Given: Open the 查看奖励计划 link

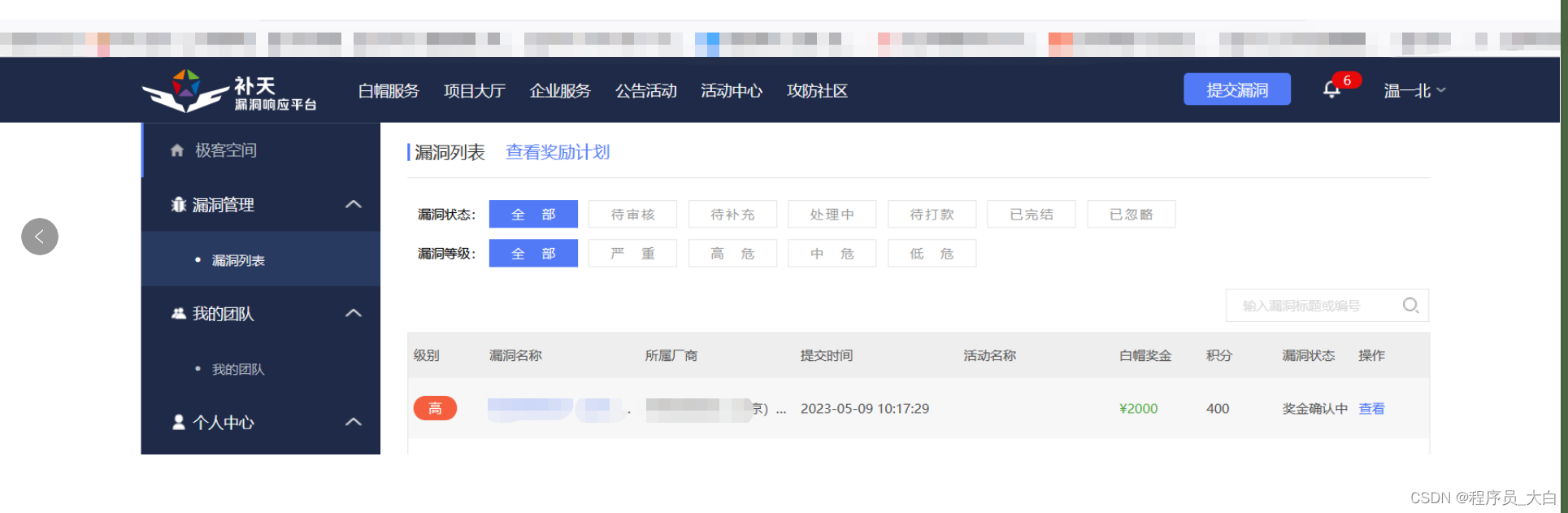Looking at the screenshot, I should point(558,153).
